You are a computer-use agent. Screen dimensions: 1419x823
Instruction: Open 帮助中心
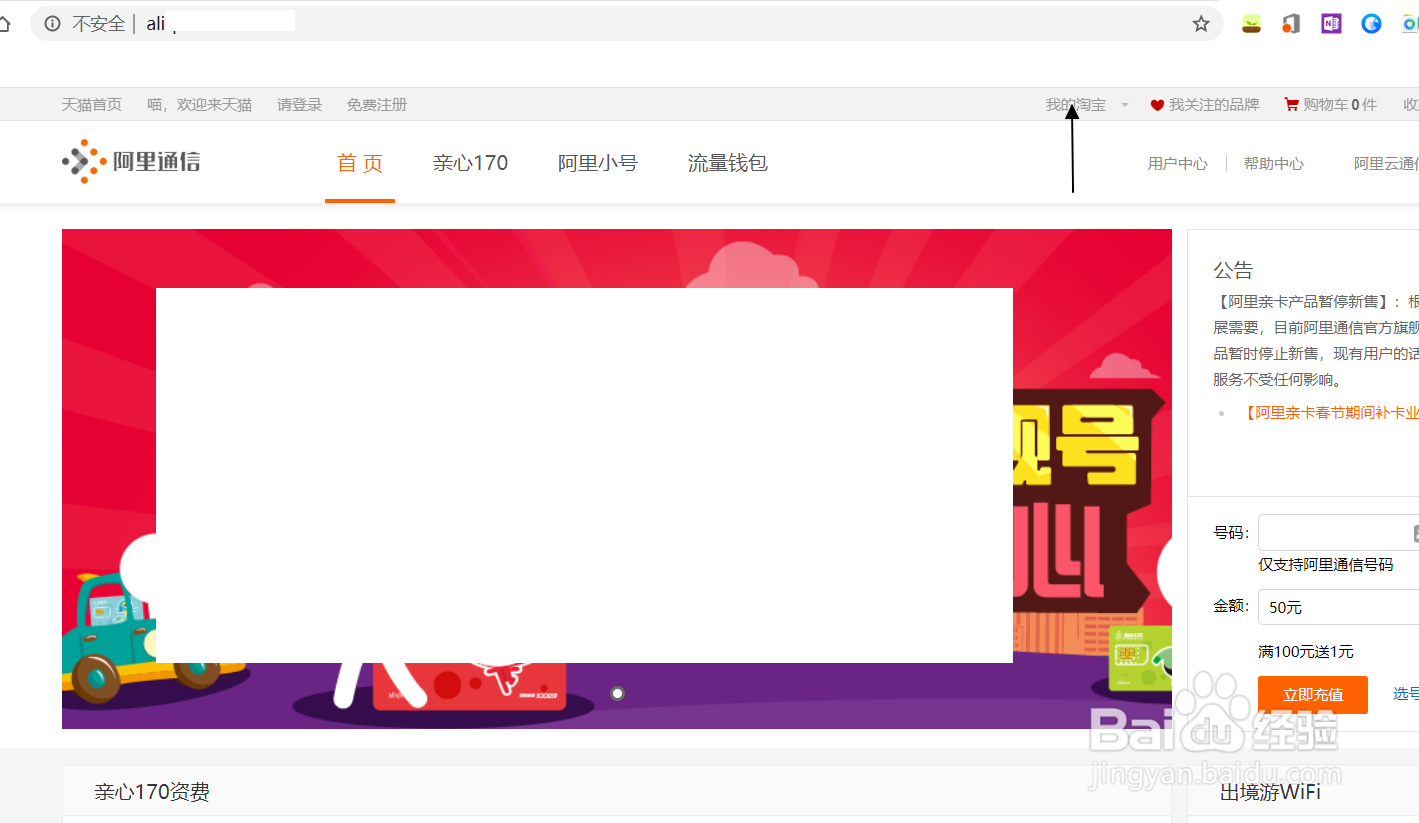1274,164
